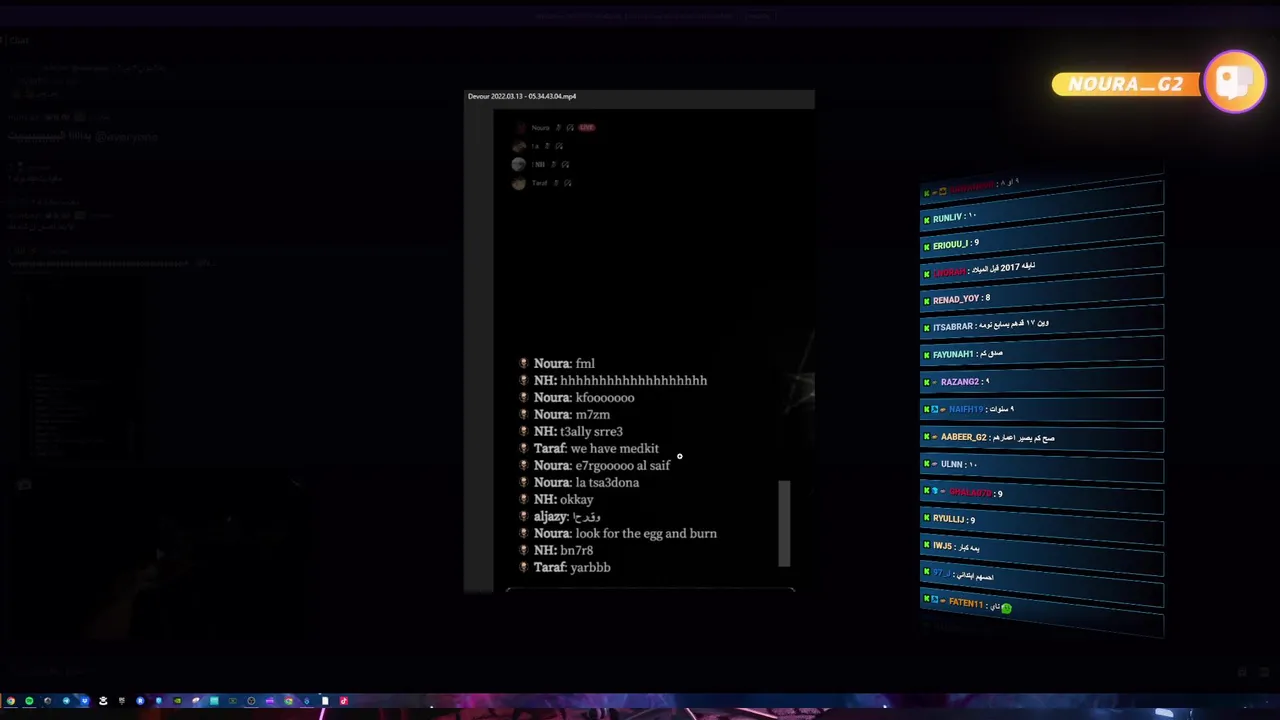Image resolution: width=1280 pixels, height=720 pixels.
Task: Click Taraf's headphone icon in voice list
Action: click(568, 183)
